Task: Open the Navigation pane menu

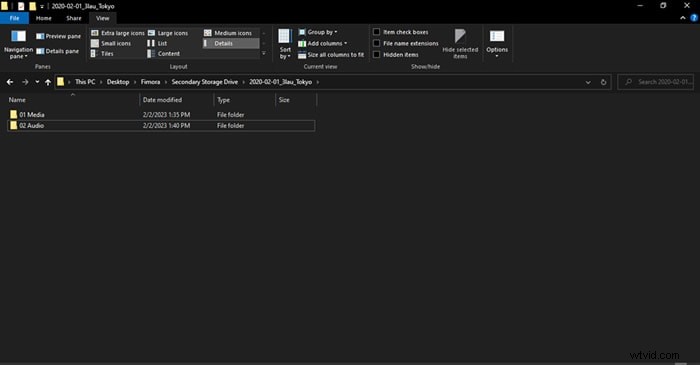Action: [x=18, y=45]
